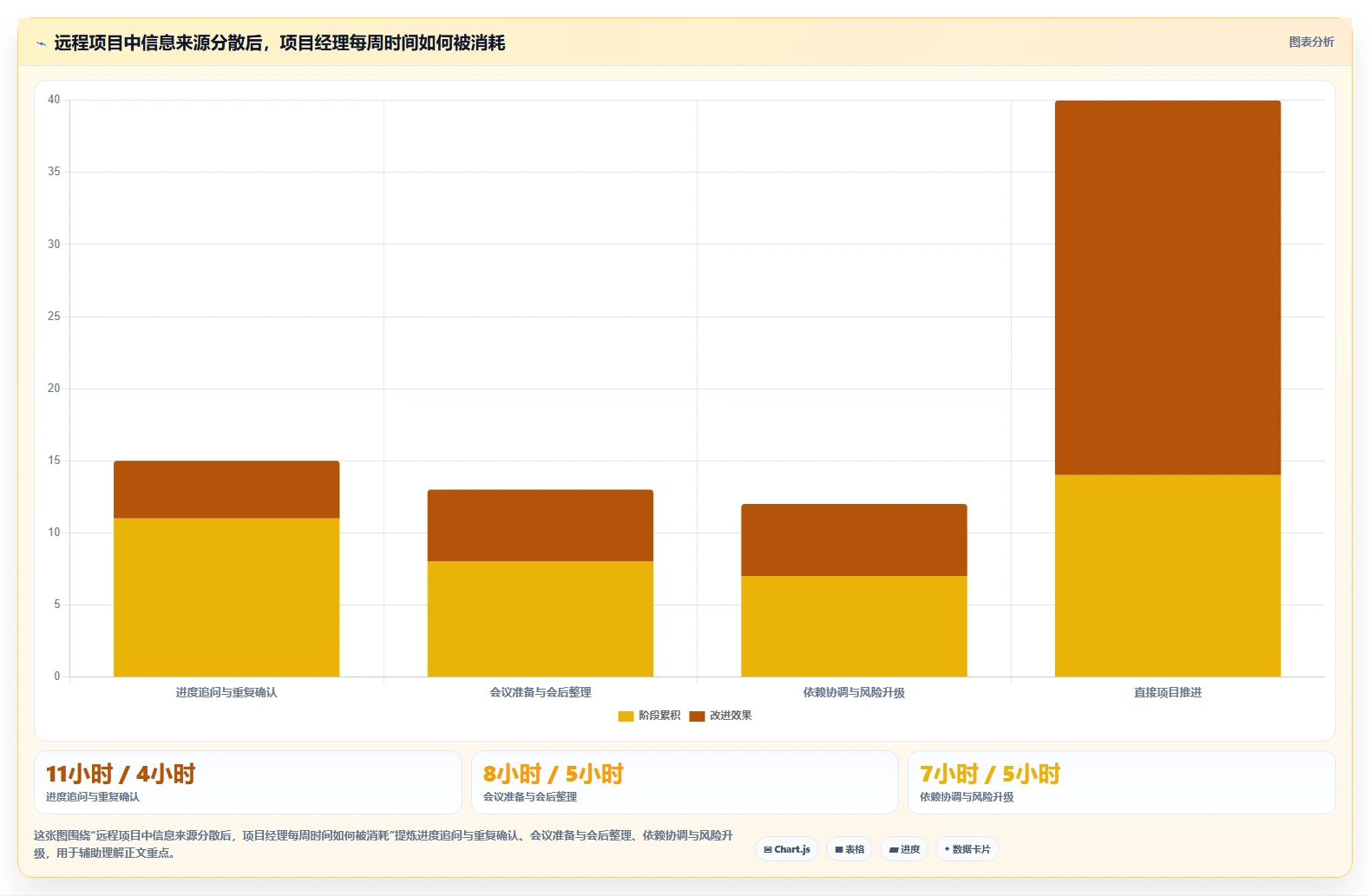The height and width of the screenshot is (896, 1370).
Task: Click the description paragraph below the cards
Action: [383, 844]
